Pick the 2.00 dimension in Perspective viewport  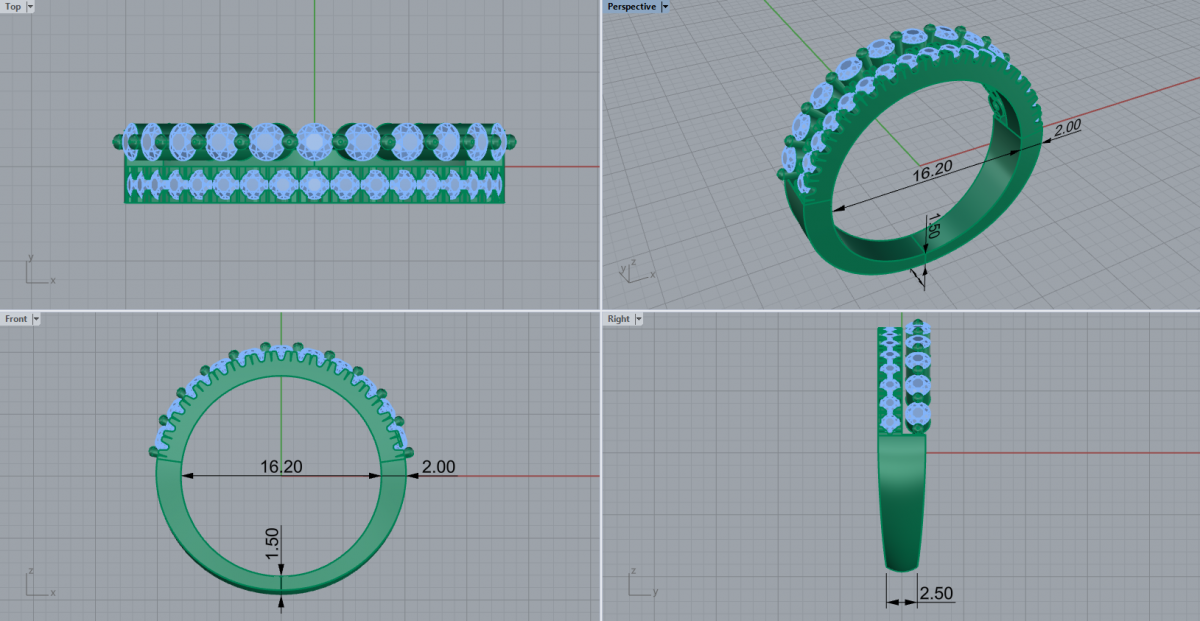point(1067,128)
